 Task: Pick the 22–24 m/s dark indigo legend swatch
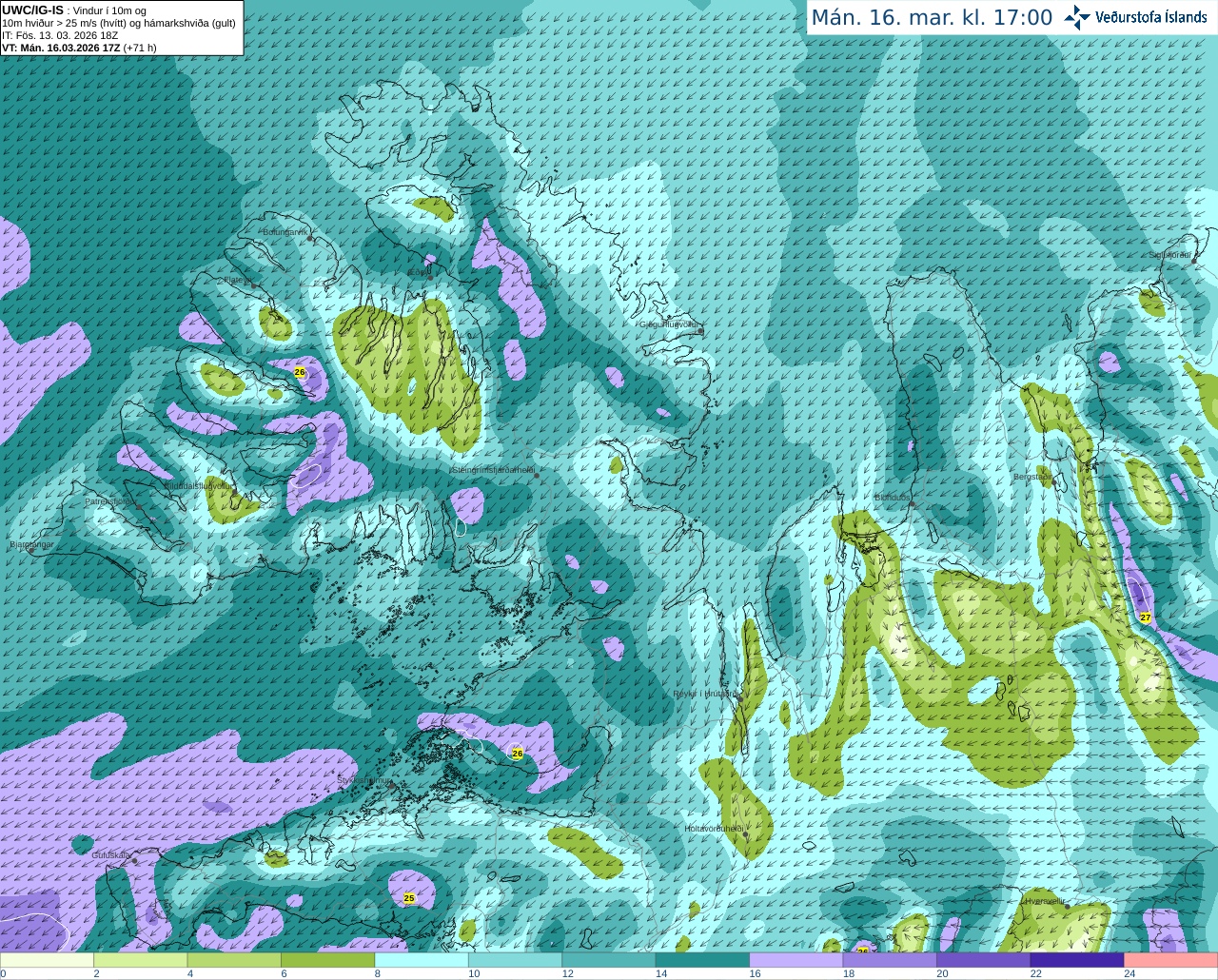pyautogui.click(x=1077, y=960)
